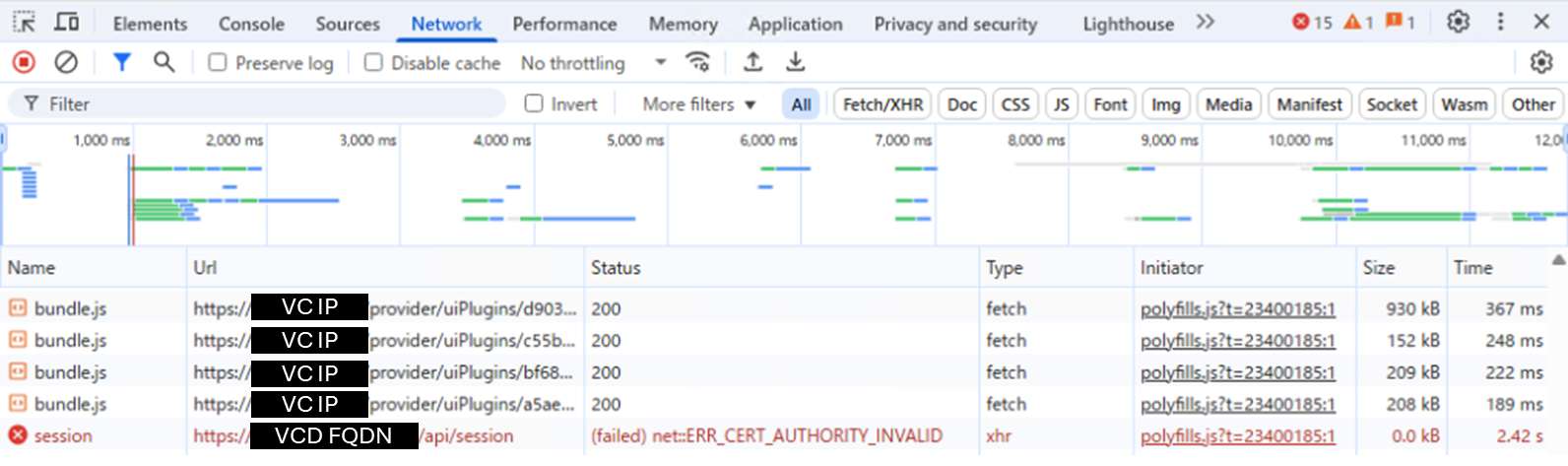Click the export HAR download icon
This screenshot has height=466, width=1568.
pyautogui.click(x=795, y=63)
